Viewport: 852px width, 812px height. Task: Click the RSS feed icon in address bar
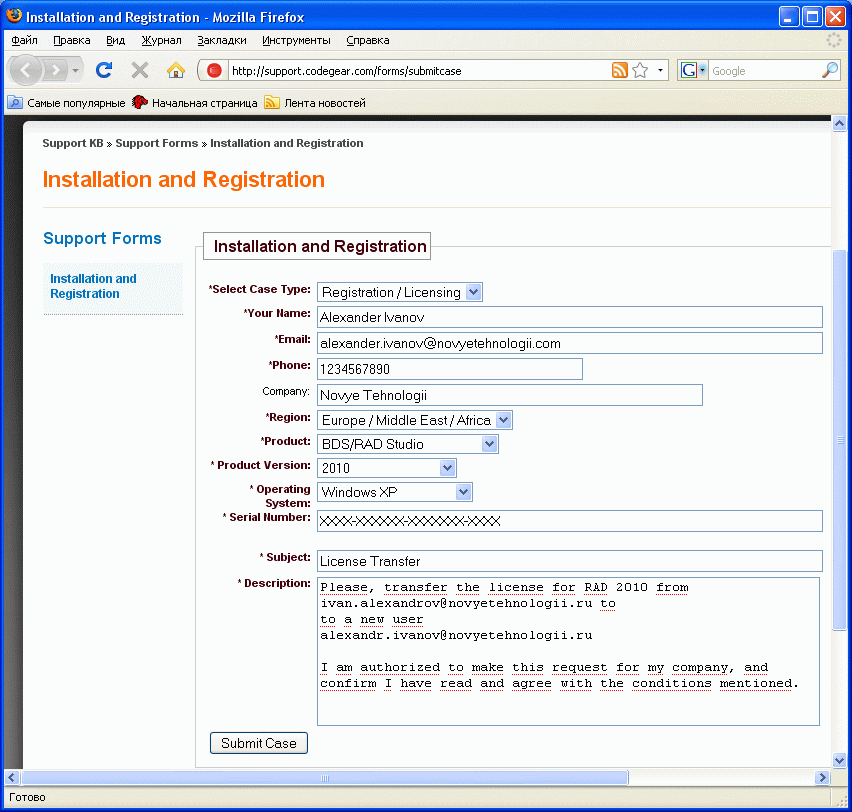tap(619, 70)
